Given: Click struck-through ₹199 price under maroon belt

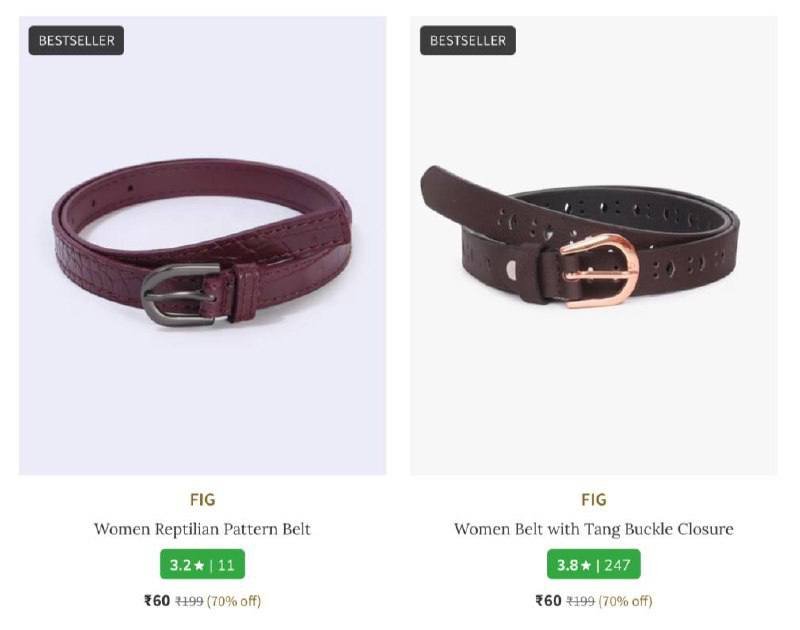Looking at the screenshot, I should tap(189, 602).
